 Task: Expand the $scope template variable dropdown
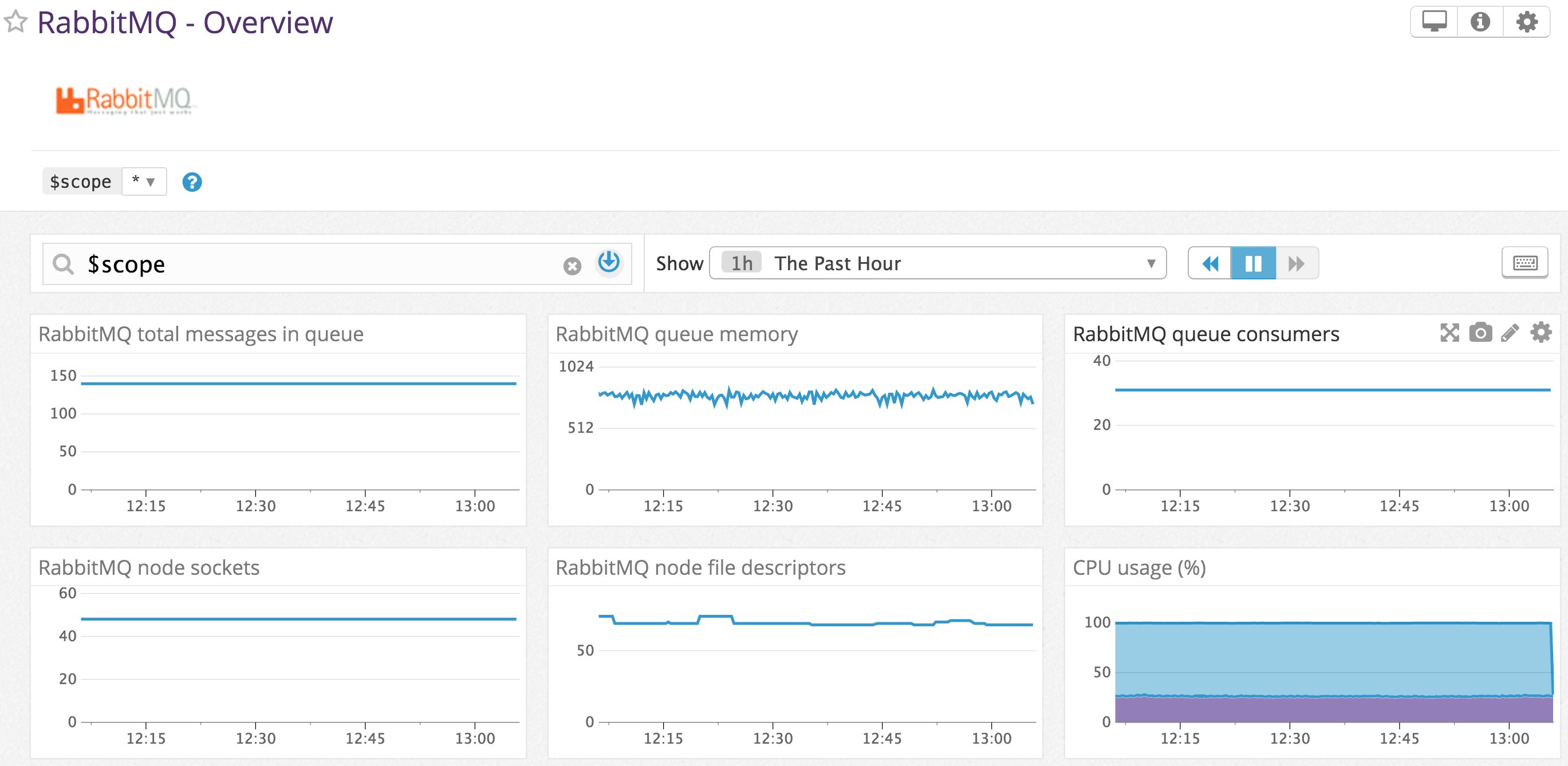pyautogui.click(x=144, y=181)
